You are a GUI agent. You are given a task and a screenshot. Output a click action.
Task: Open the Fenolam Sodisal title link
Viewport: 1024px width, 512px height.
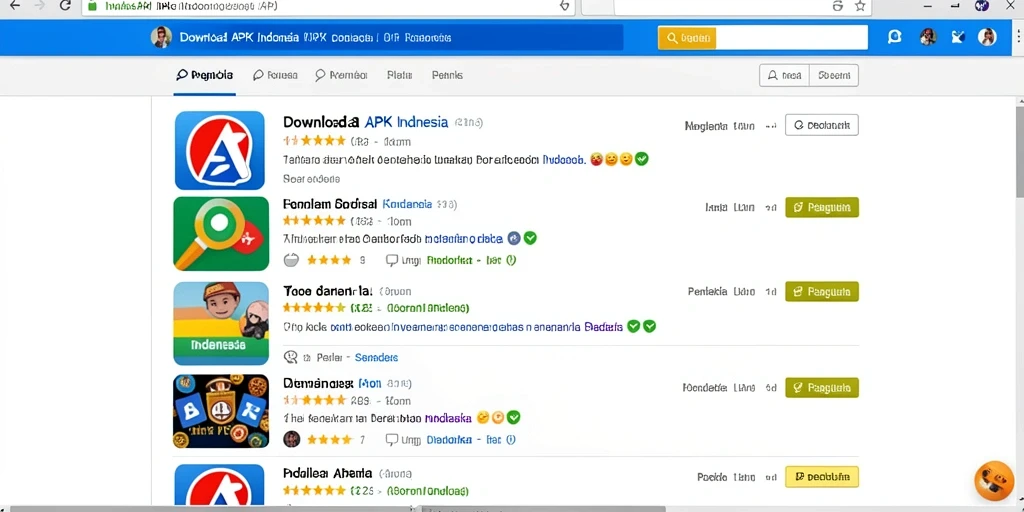coord(330,204)
